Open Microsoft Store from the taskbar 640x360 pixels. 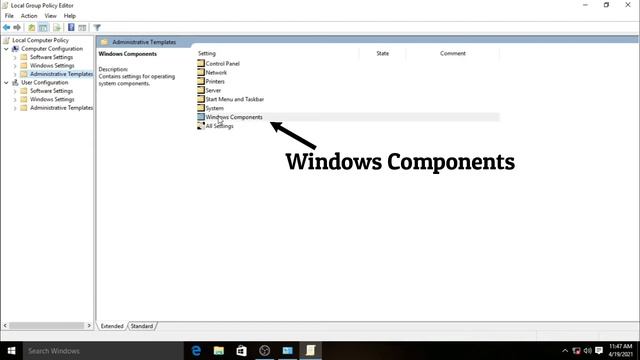click(x=242, y=351)
